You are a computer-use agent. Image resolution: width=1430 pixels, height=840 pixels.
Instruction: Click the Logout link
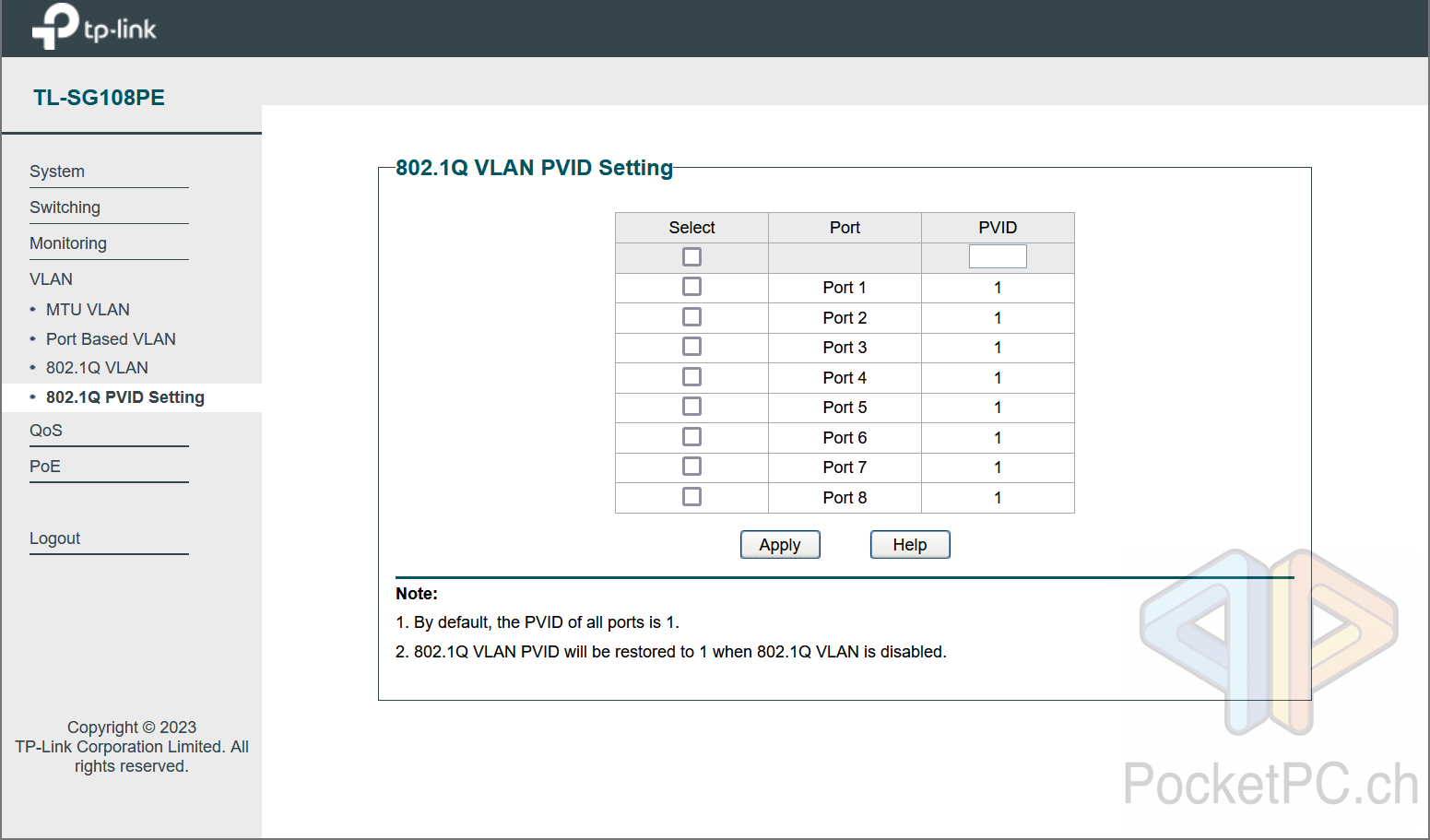point(55,538)
